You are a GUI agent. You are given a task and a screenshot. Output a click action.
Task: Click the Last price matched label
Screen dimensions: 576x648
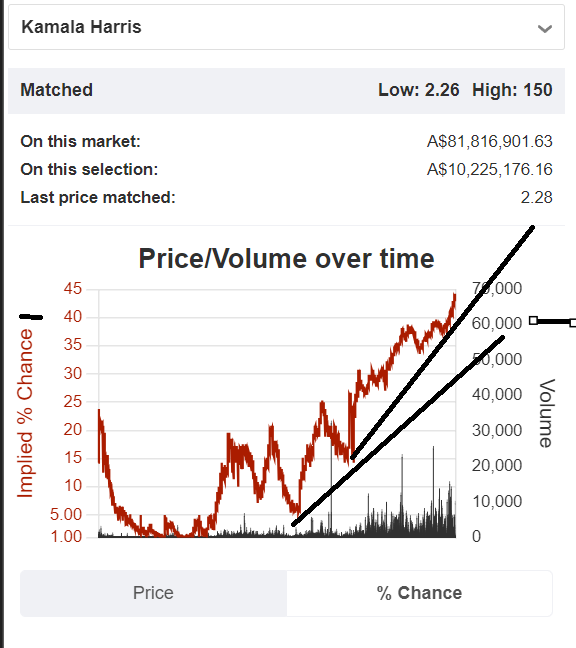click(98, 198)
